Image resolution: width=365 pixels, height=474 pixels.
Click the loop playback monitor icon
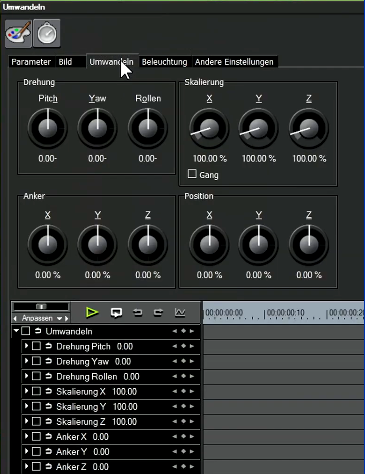[x=116, y=313]
